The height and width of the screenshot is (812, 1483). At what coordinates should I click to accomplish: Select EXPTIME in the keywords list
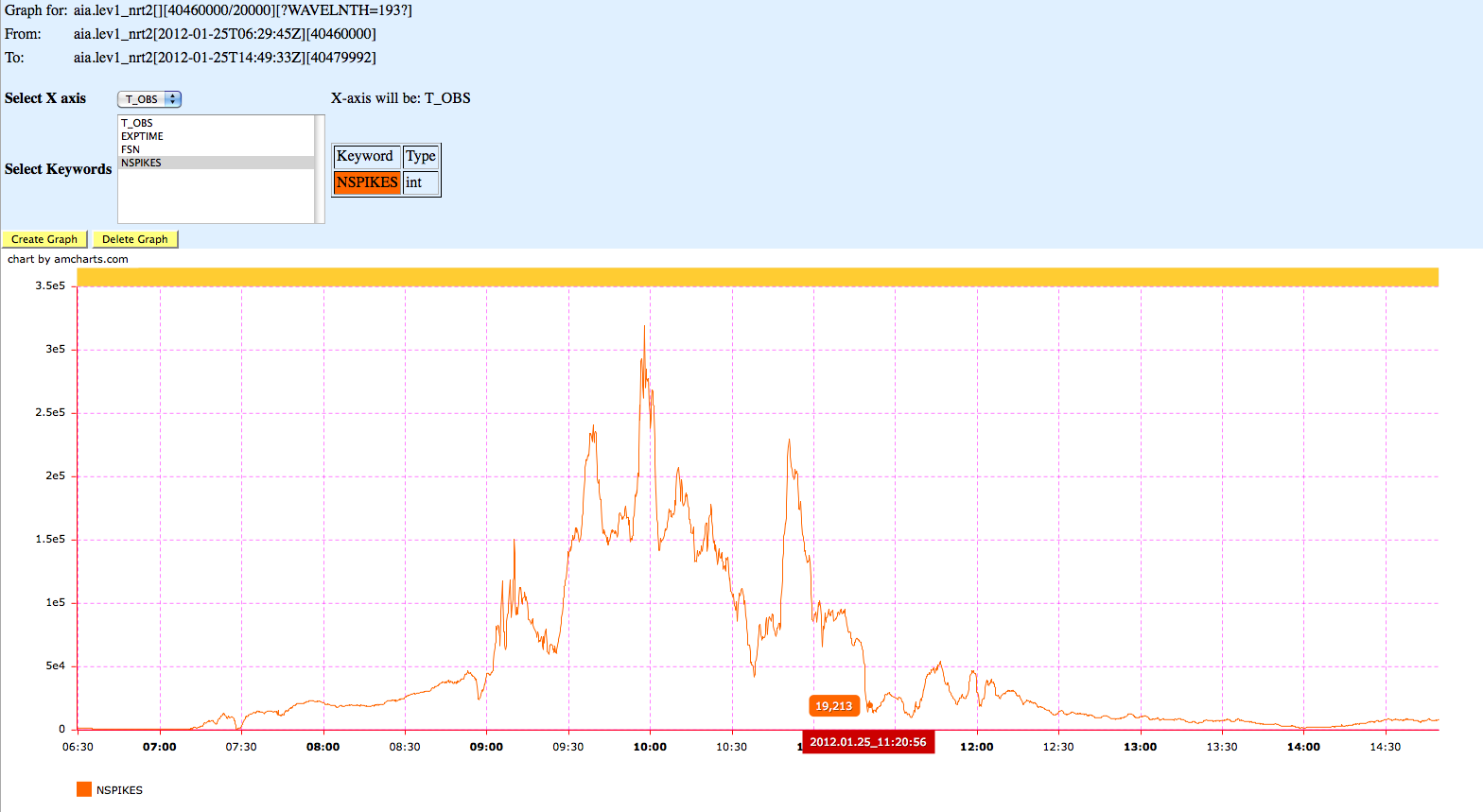[x=142, y=136]
